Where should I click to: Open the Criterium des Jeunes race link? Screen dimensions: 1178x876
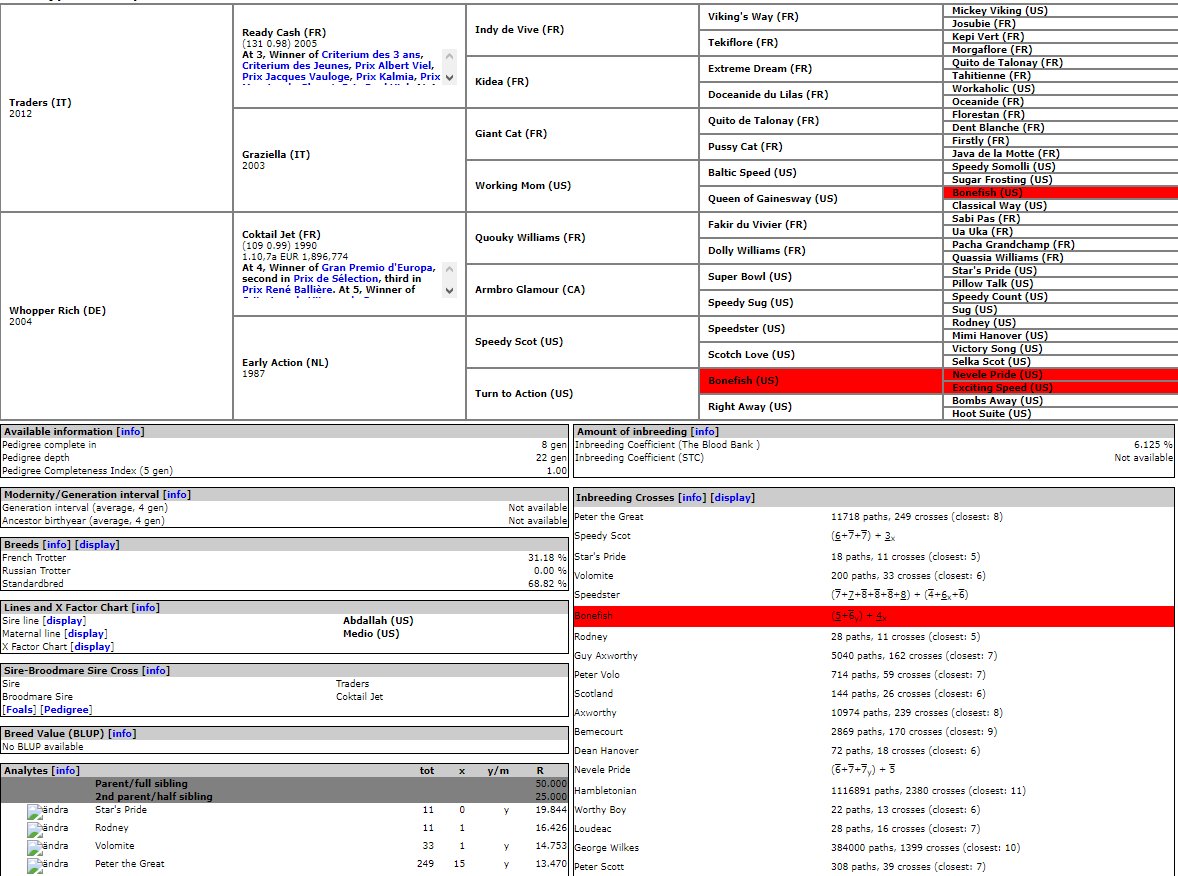pos(295,65)
